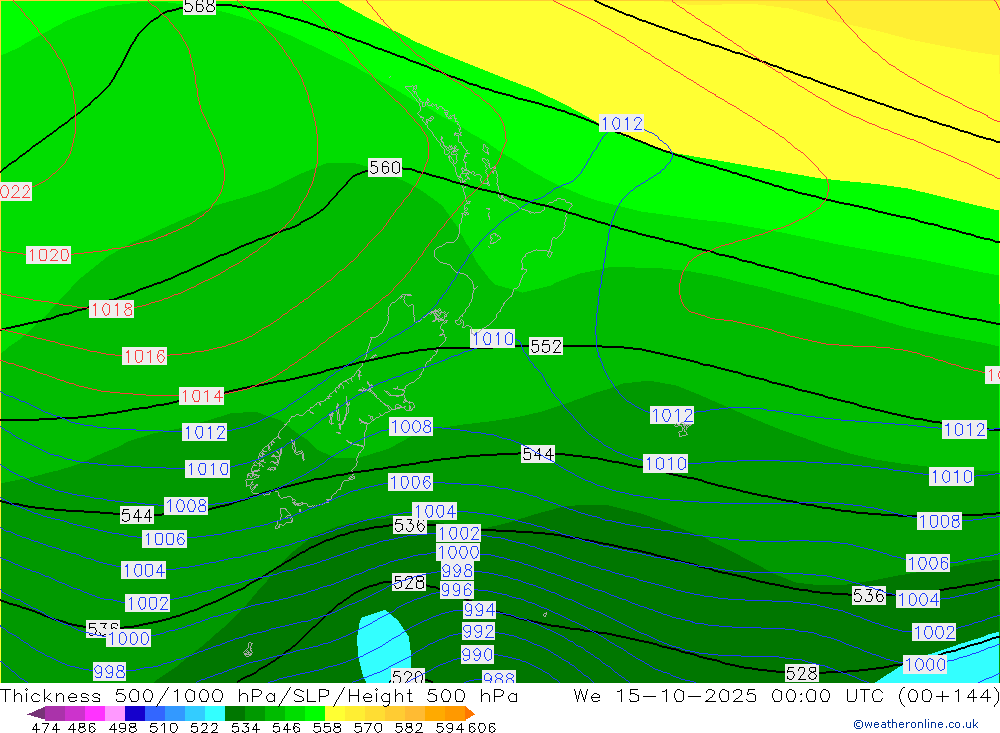Click the 498 legend value
This screenshot has height=733, width=1000.
(x=123, y=727)
